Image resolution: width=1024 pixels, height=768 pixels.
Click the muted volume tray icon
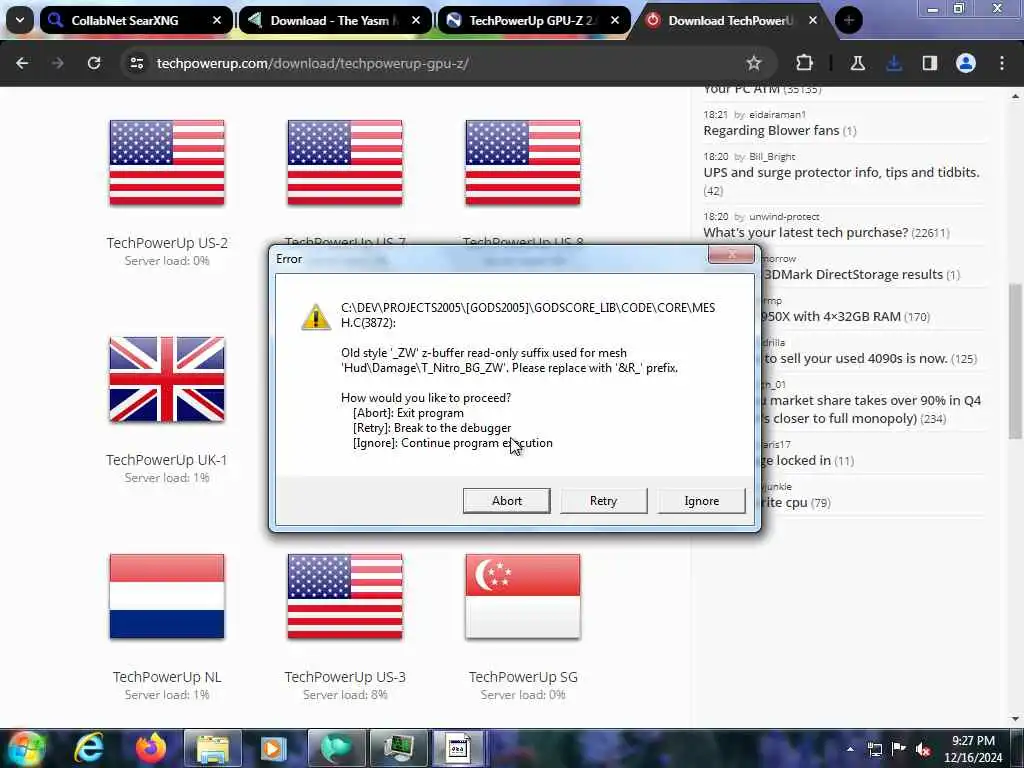coord(923,749)
